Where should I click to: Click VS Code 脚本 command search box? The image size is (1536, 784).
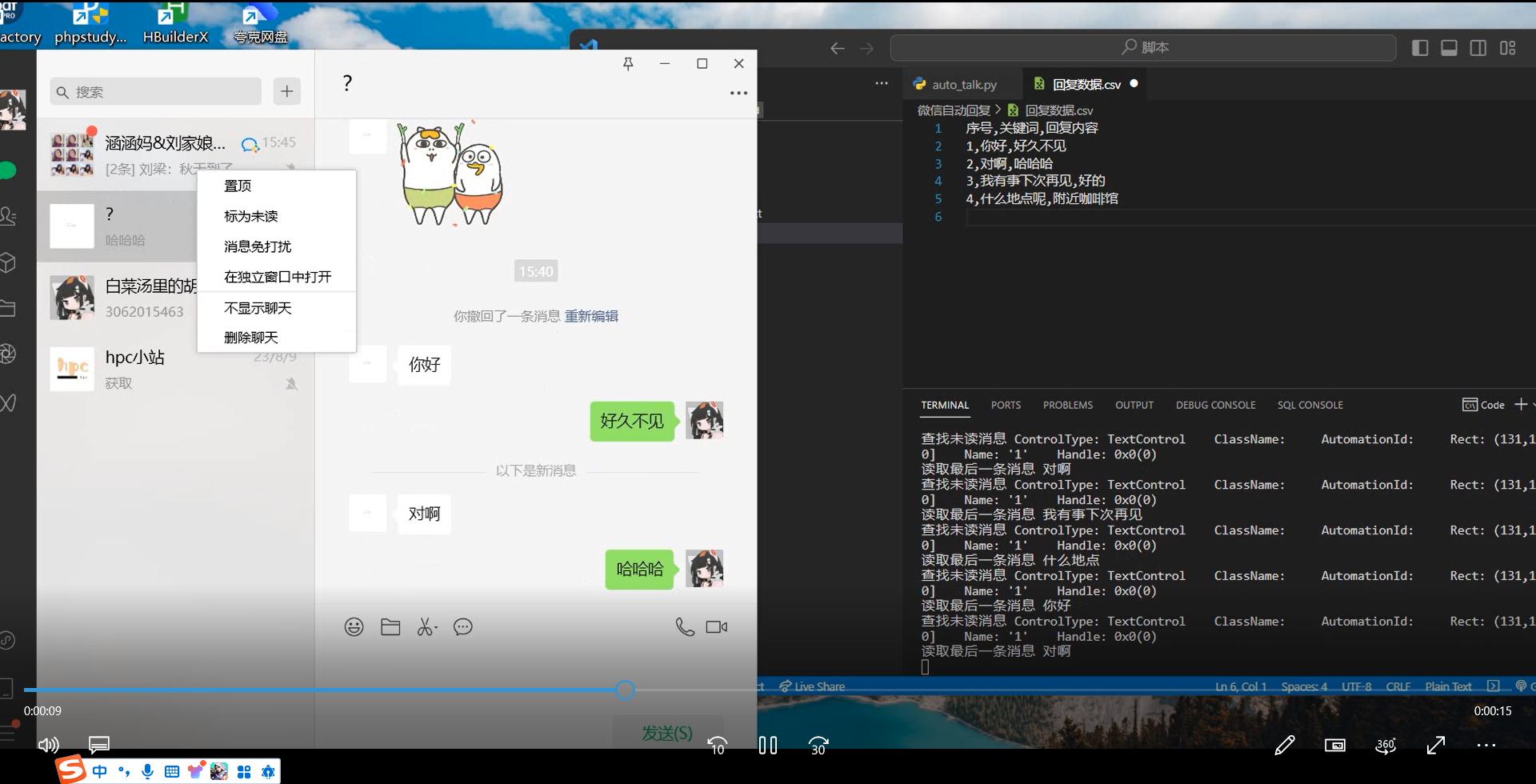(1143, 48)
